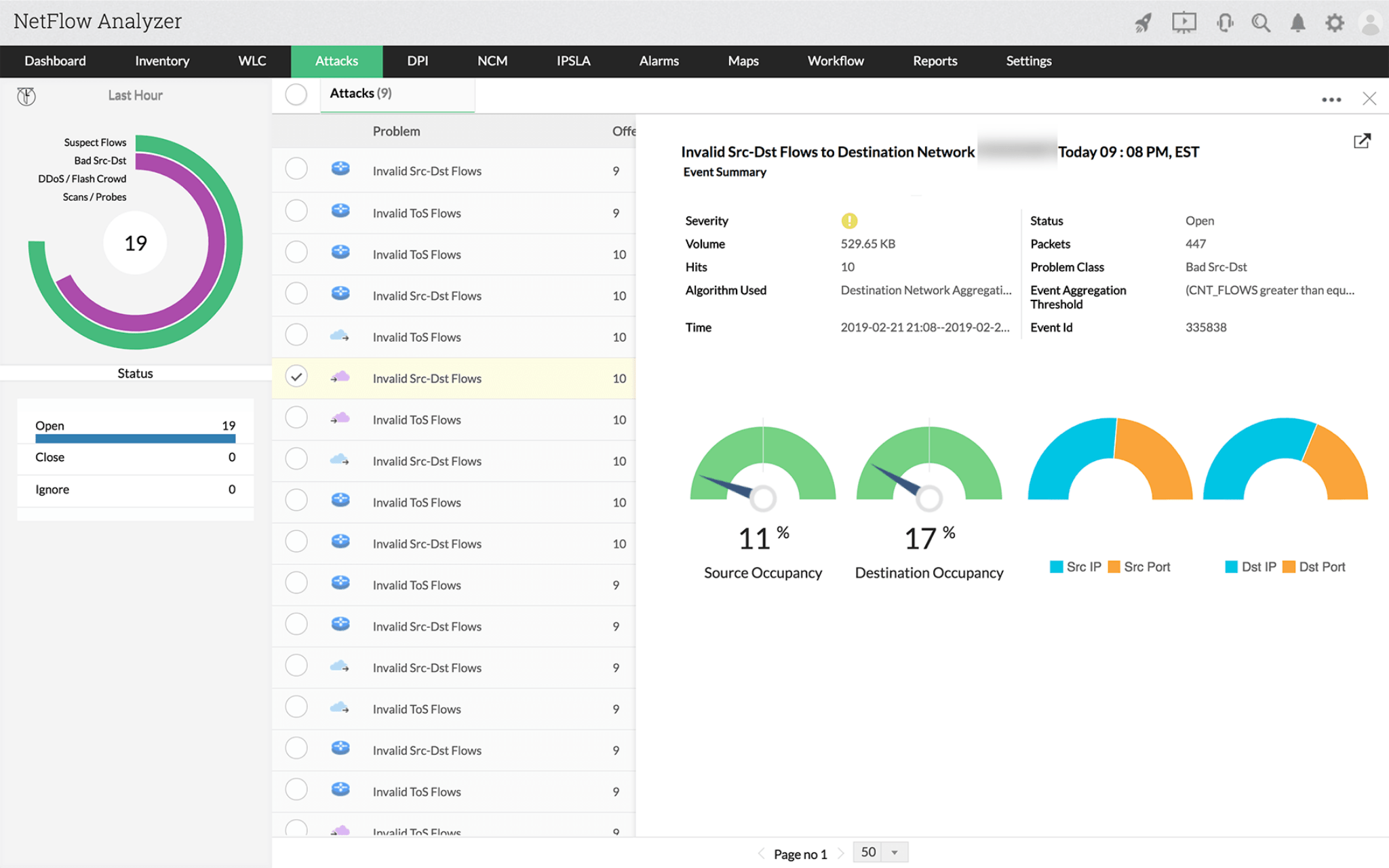Screen dimensions: 1389x868
Task: Open the user profile avatar
Action: click(1370, 23)
